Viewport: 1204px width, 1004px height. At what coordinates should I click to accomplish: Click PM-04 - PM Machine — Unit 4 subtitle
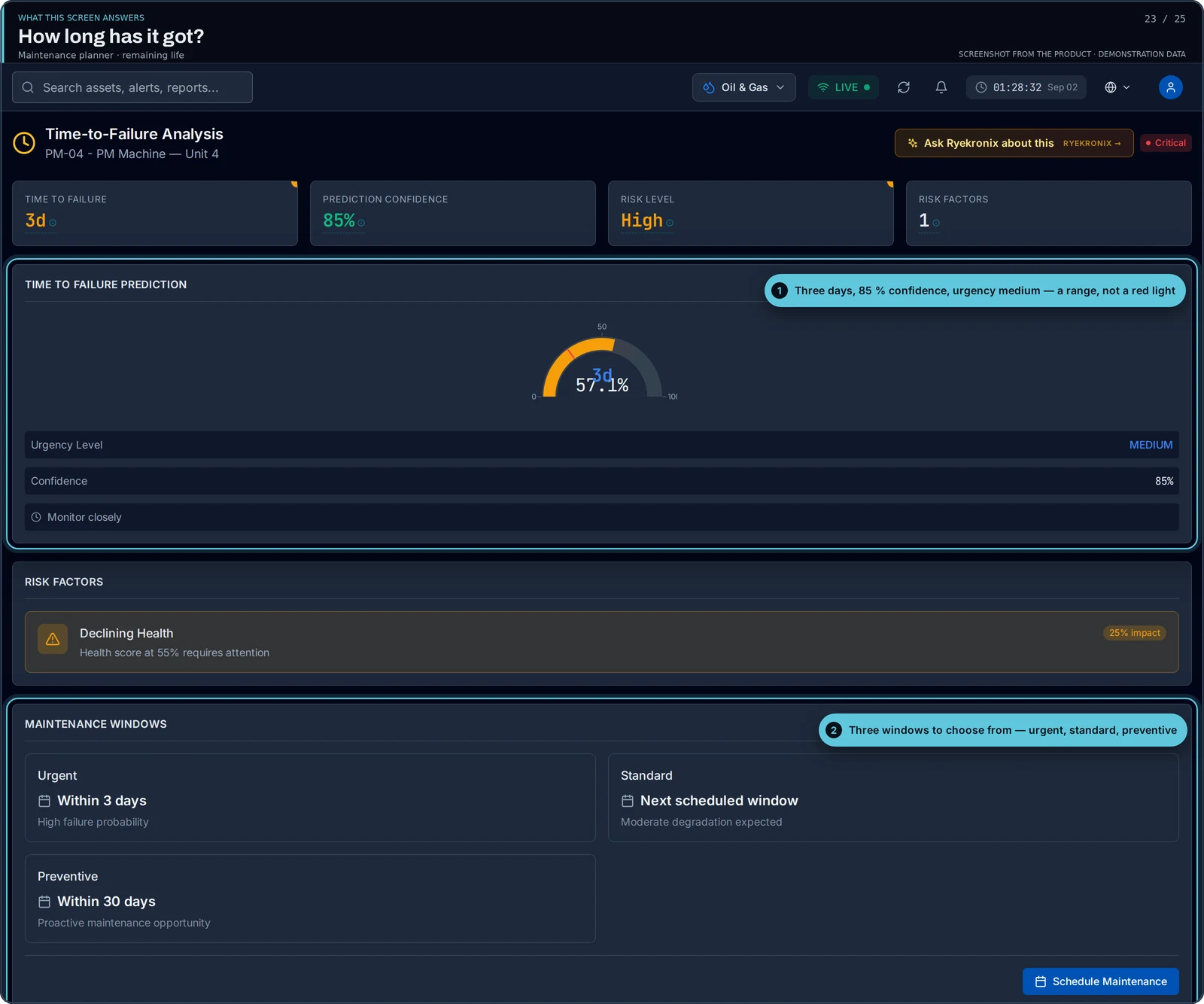click(x=132, y=154)
